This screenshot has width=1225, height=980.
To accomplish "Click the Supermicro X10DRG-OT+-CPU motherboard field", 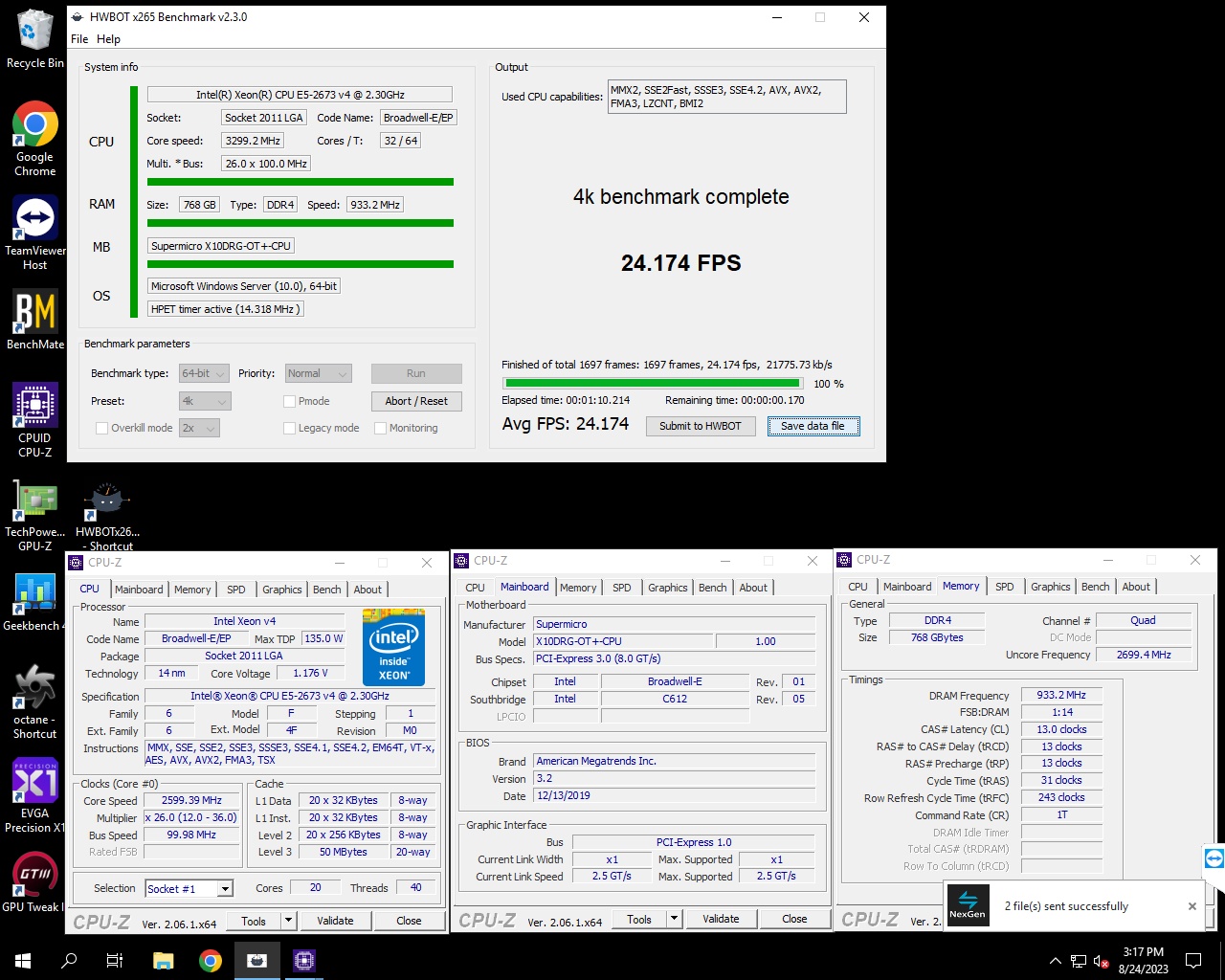I will tap(221, 246).
